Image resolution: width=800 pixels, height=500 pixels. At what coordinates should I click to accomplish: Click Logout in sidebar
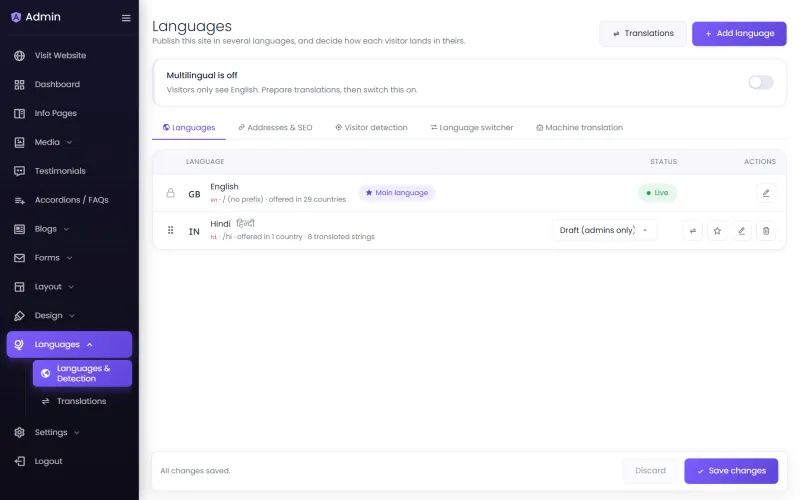pyautogui.click(x=69, y=461)
